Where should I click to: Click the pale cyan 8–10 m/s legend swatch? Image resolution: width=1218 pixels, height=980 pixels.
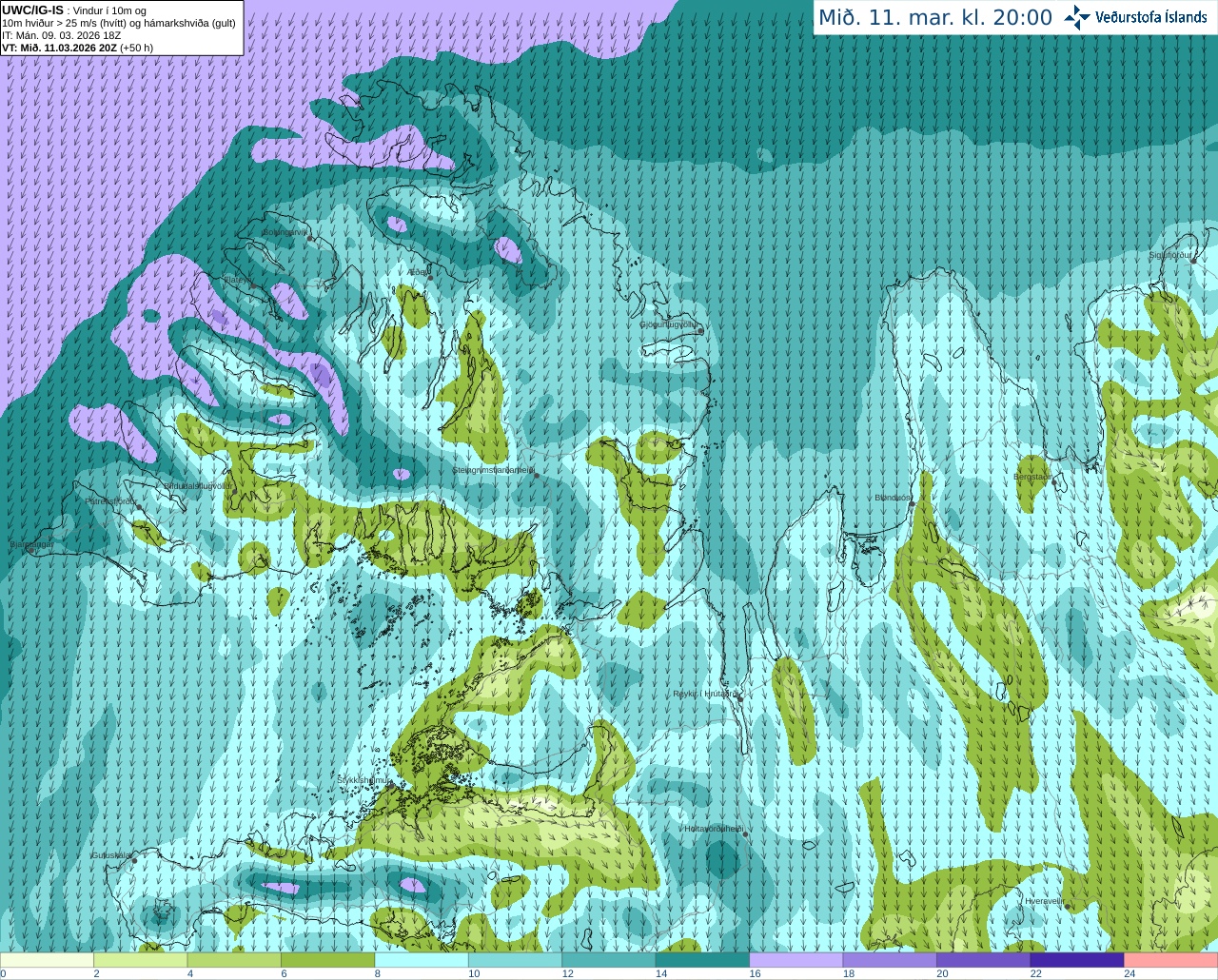pyautogui.click(x=422, y=960)
